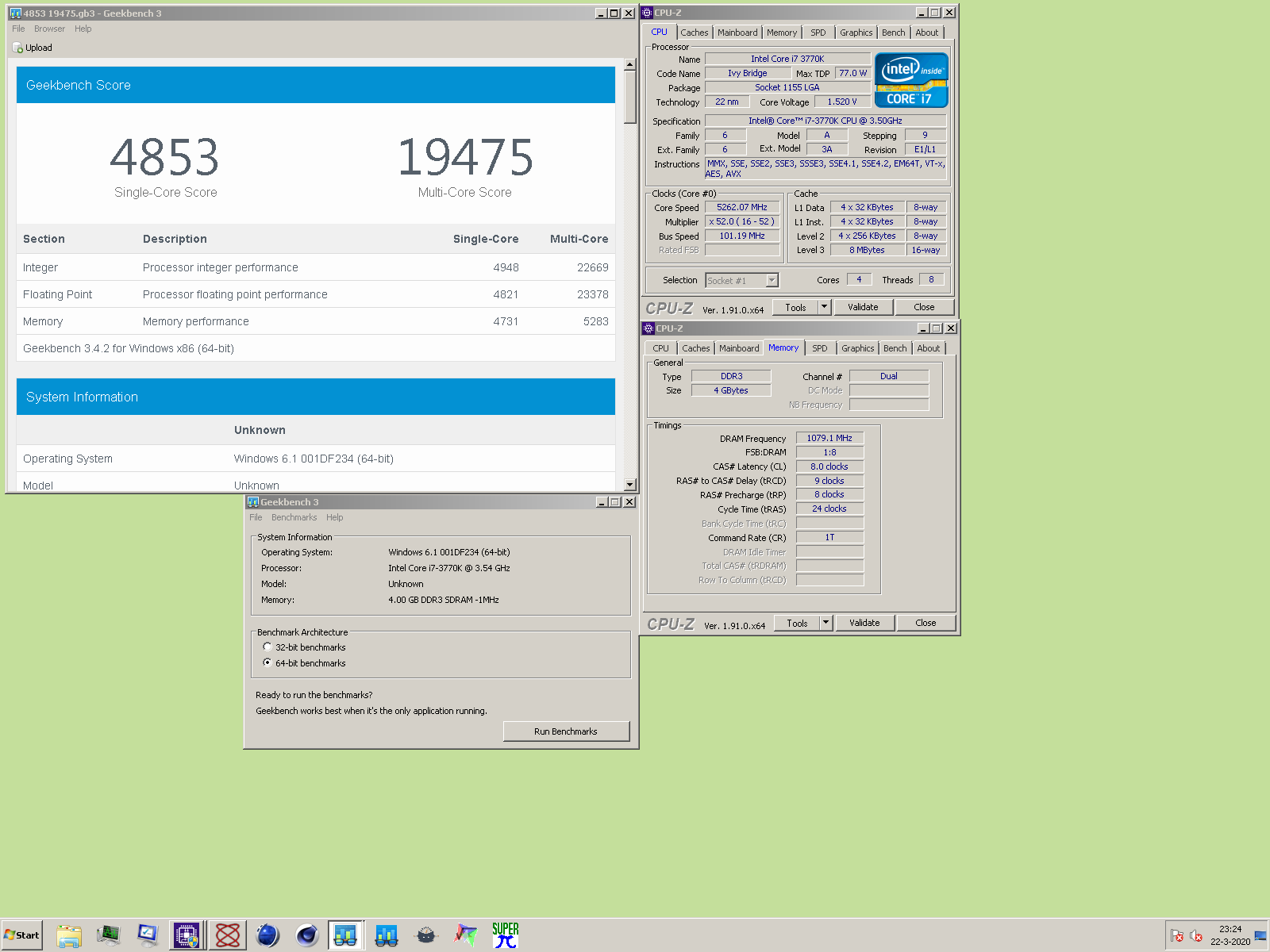Open SPD tab in lower CPU-Z window

[820, 348]
